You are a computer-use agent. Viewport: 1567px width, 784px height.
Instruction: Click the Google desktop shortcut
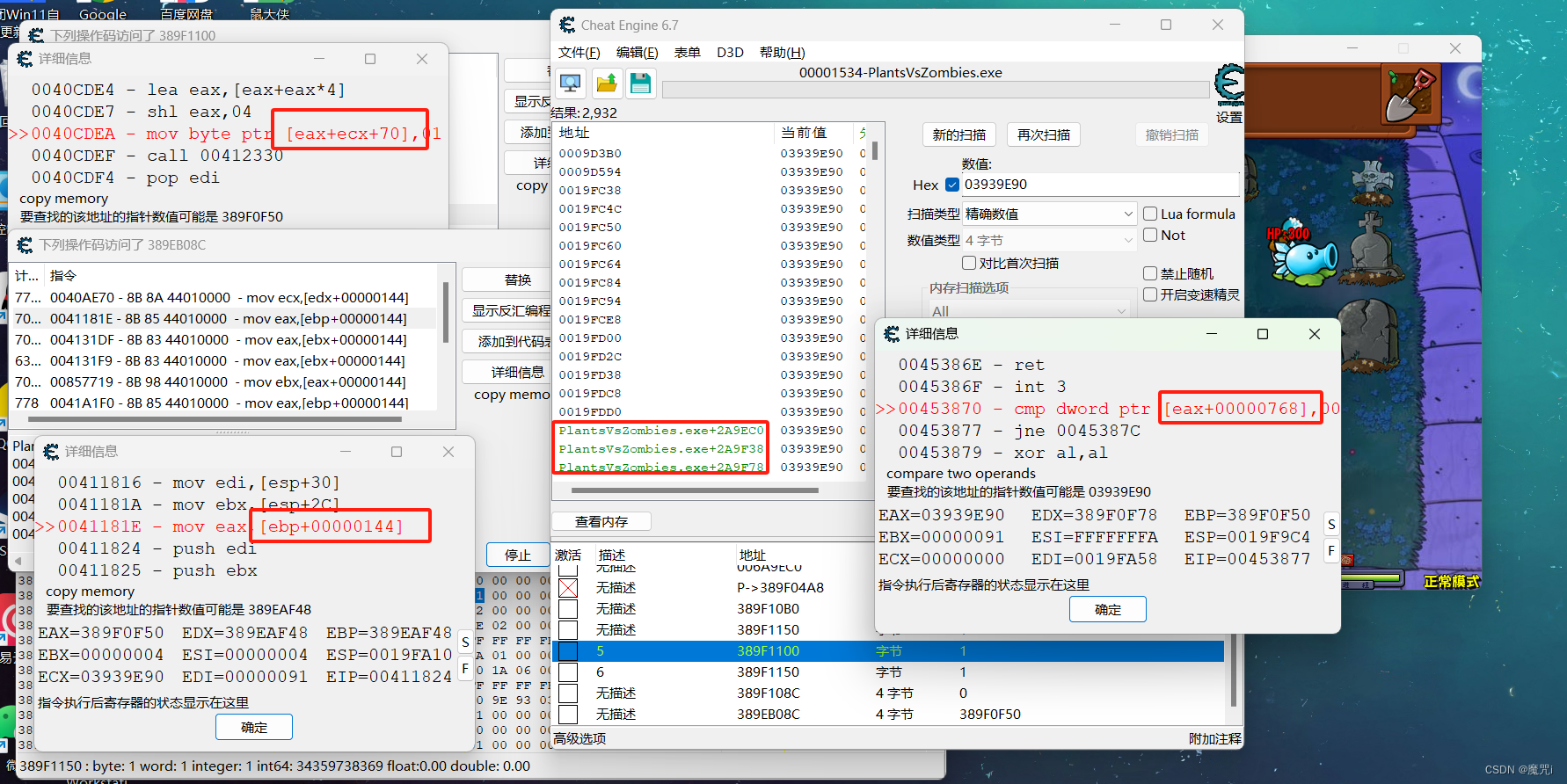click(103, 13)
